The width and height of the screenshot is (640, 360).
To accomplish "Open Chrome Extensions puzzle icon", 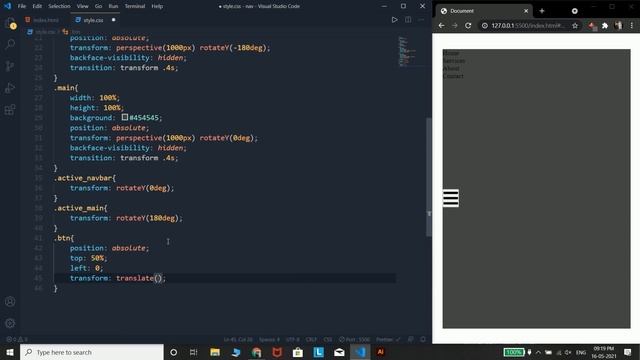I will [605, 25].
